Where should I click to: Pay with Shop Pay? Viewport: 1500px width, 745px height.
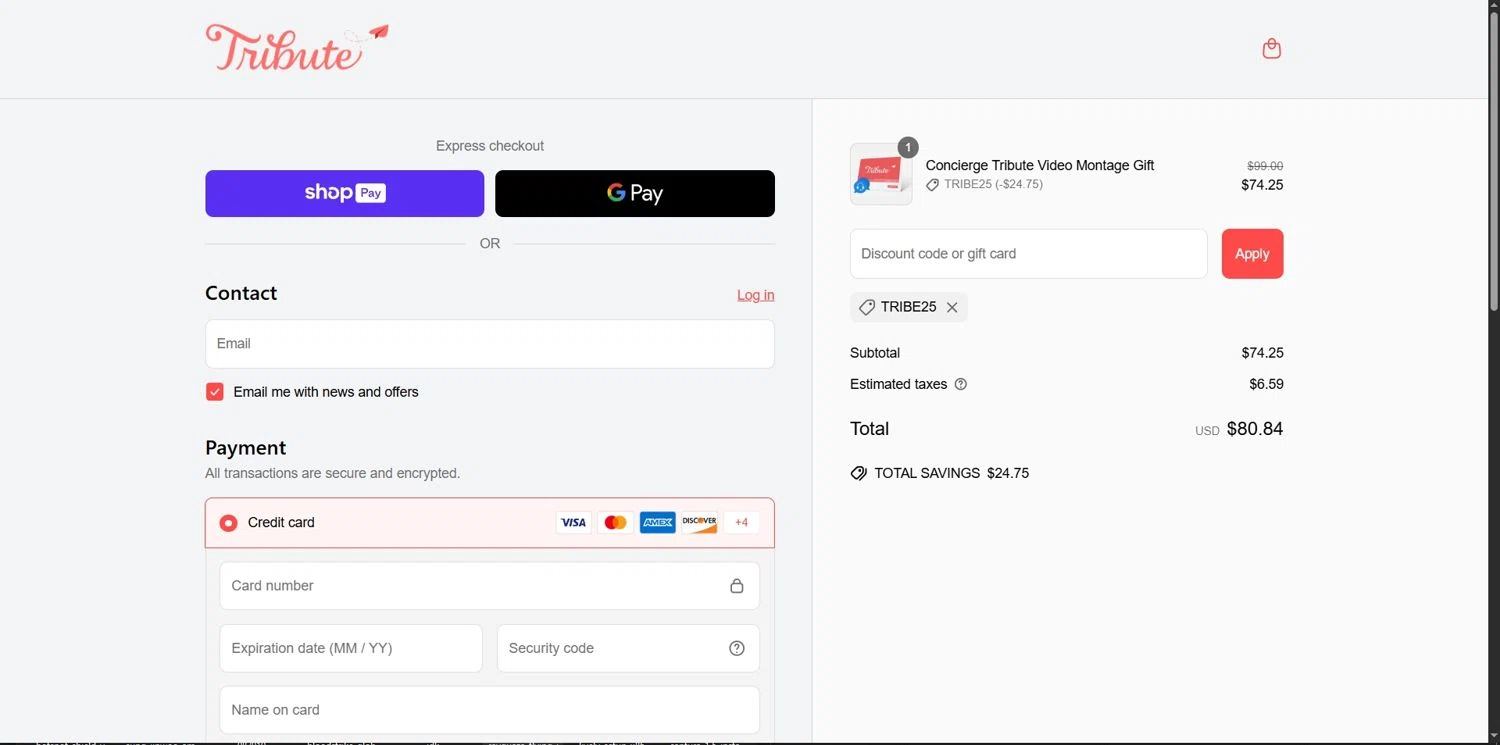click(x=345, y=193)
